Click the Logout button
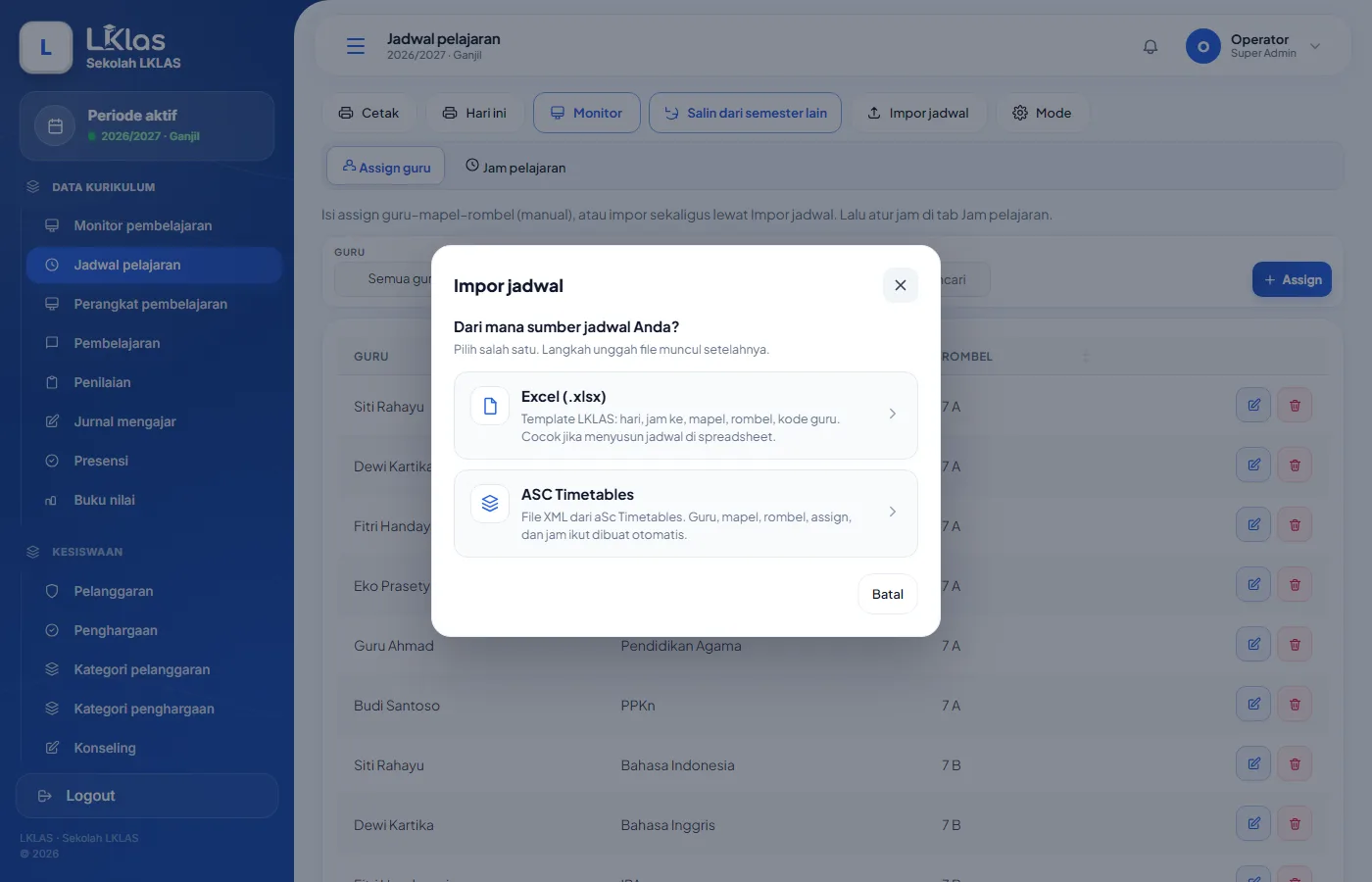 (x=147, y=796)
